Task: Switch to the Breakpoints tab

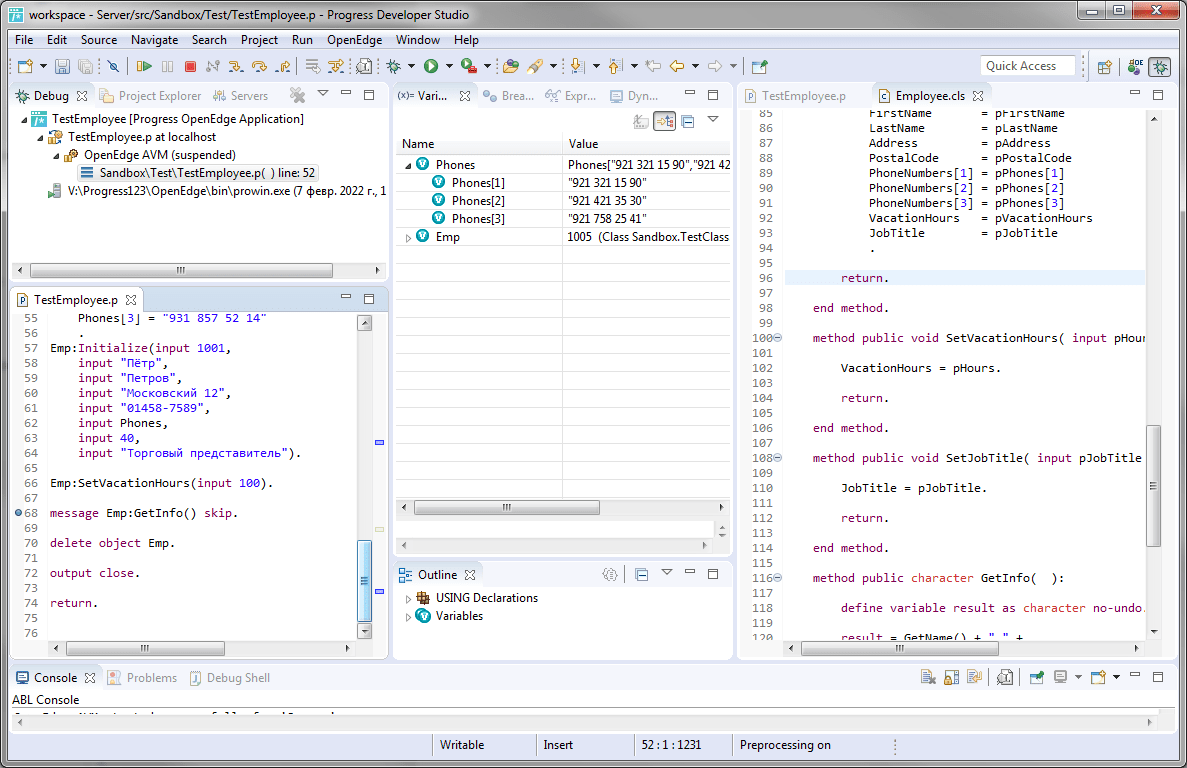Action: (509, 96)
